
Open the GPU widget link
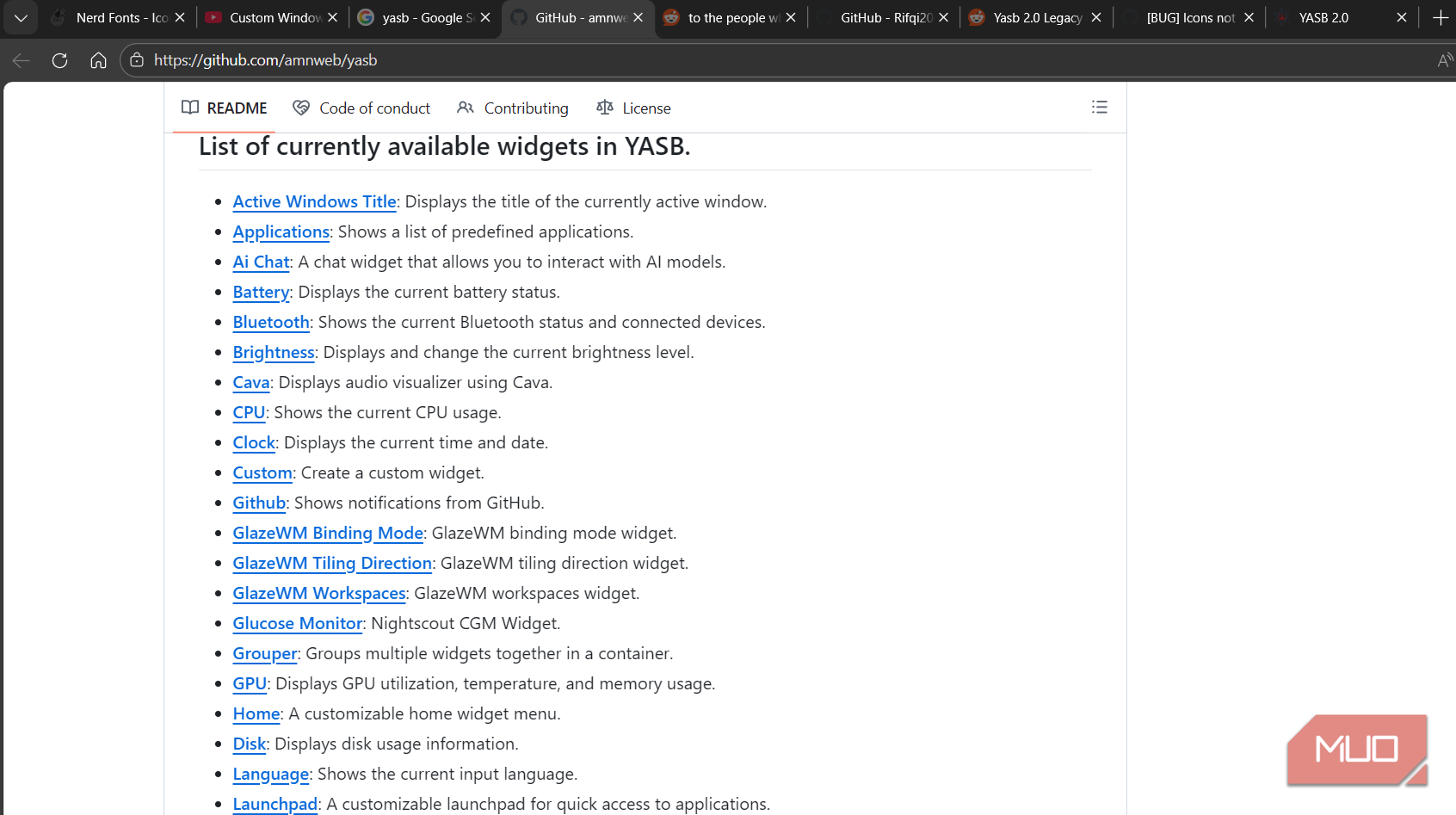click(250, 683)
